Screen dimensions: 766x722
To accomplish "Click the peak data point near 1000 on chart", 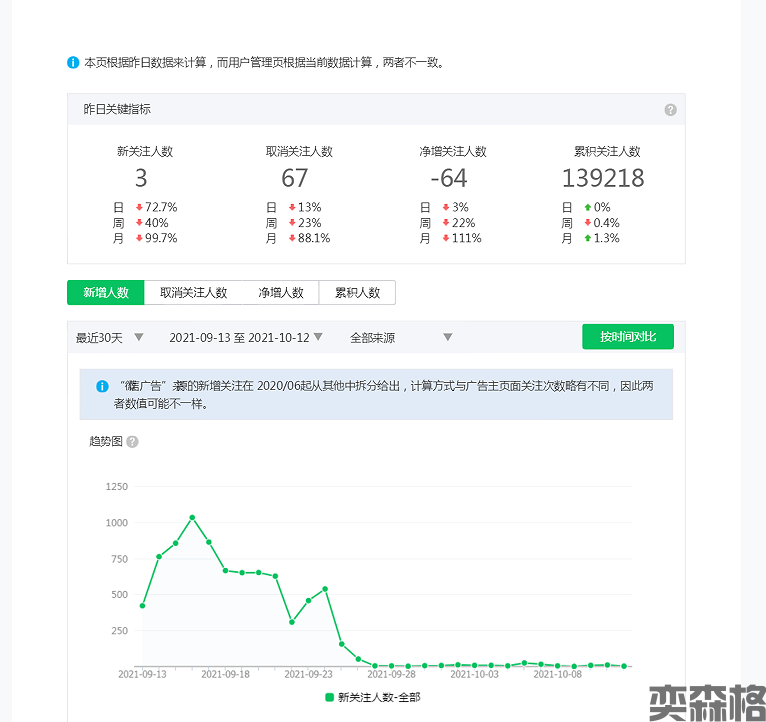I will (192, 518).
